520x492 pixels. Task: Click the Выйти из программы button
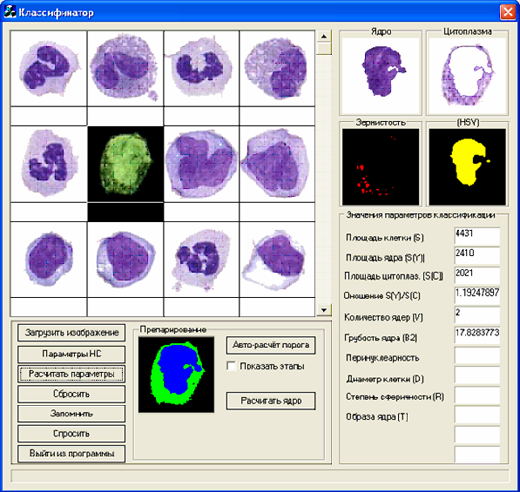coord(71,454)
